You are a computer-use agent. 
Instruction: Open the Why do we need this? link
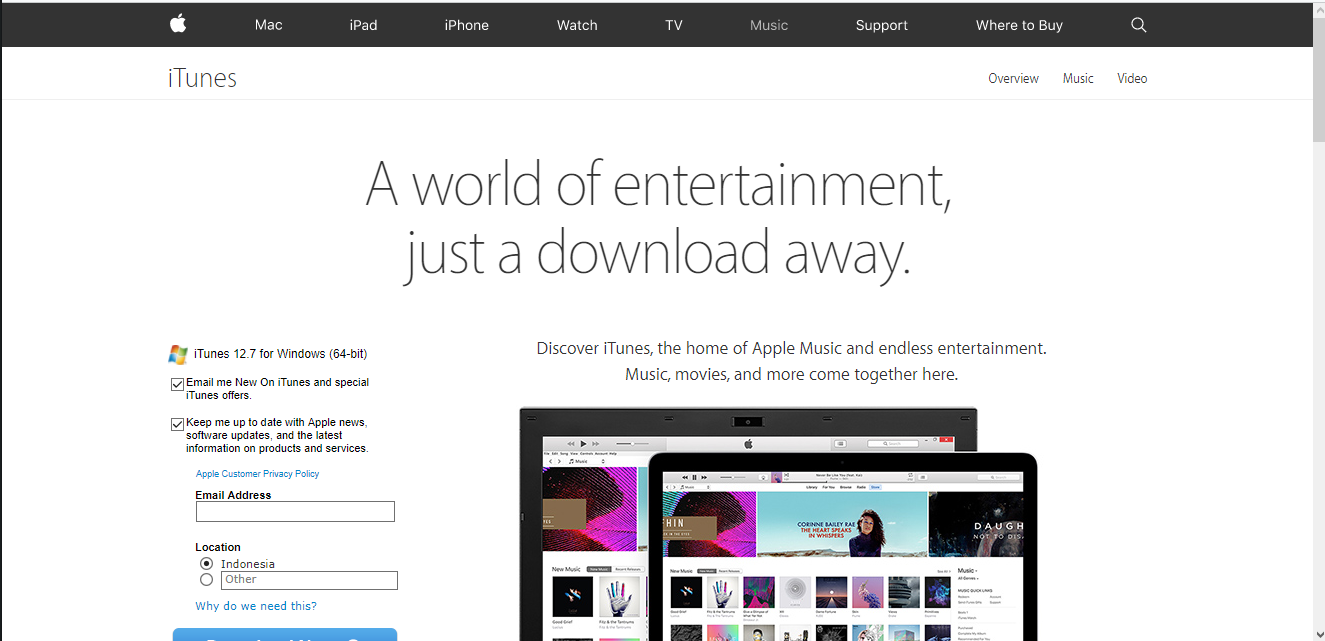(256, 606)
